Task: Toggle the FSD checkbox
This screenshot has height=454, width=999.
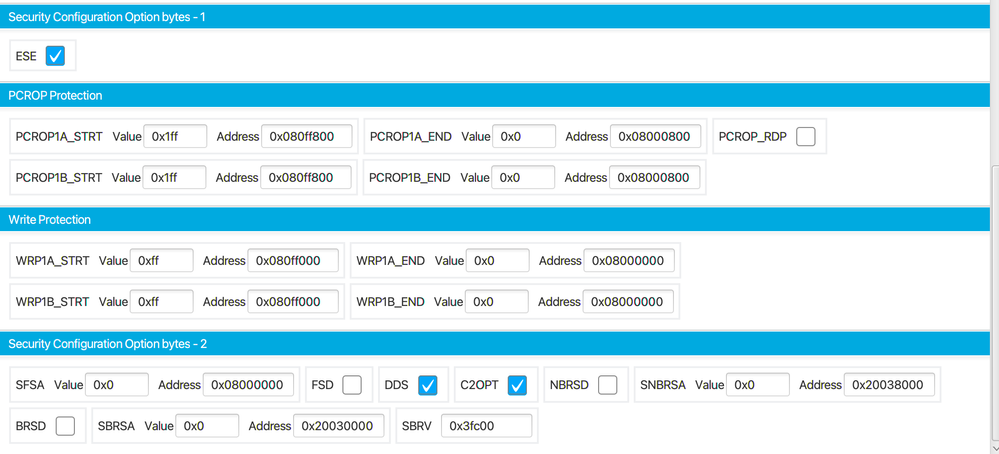Action: (352, 385)
